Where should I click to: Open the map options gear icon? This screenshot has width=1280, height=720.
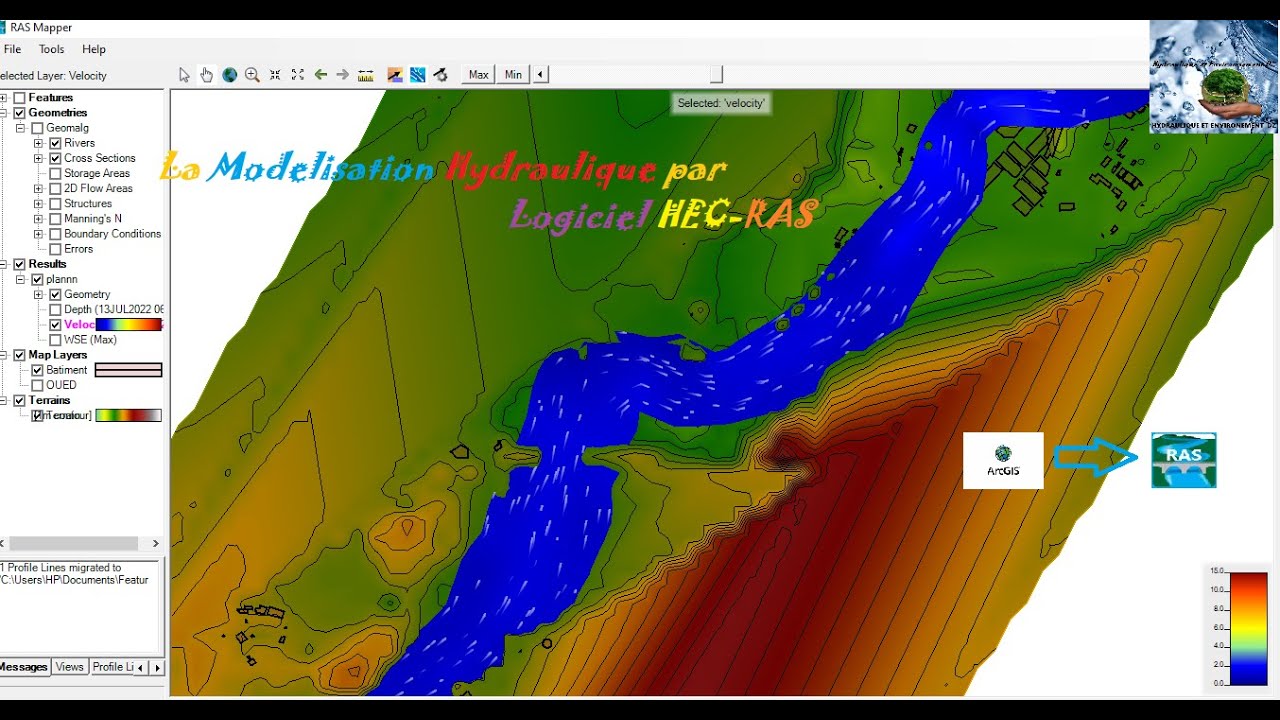(x=441, y=75)
